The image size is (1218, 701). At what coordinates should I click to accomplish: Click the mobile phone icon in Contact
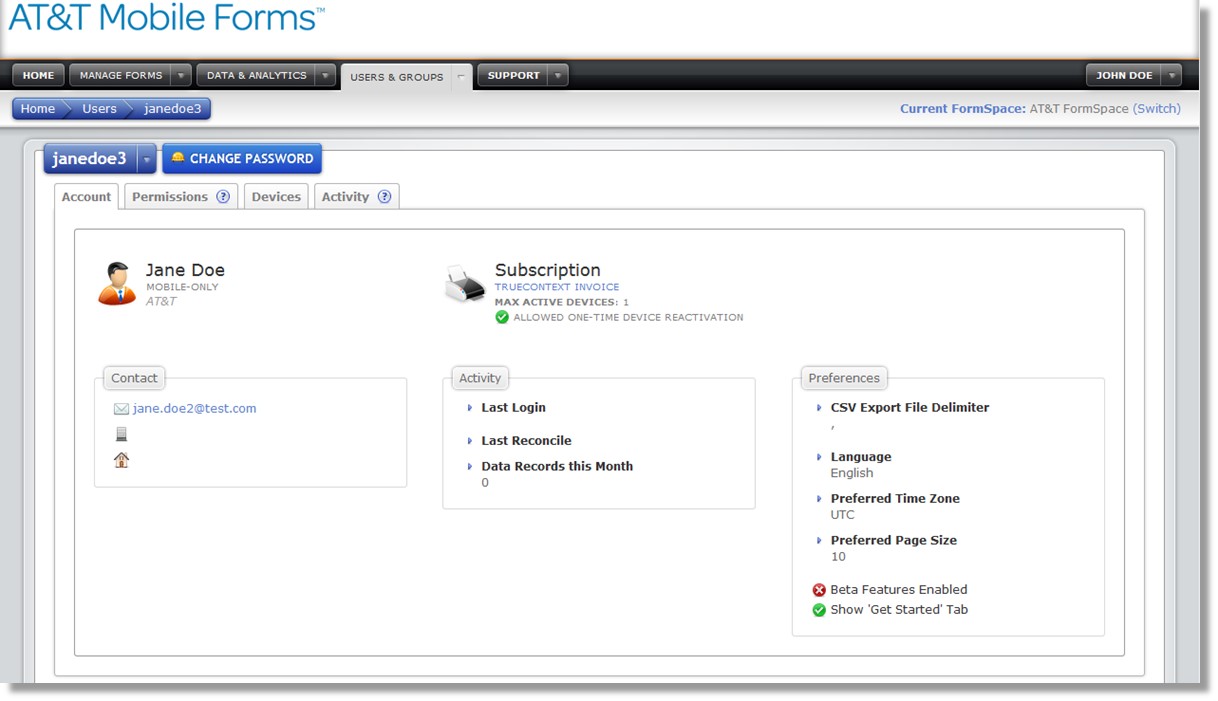click(121, 434)
